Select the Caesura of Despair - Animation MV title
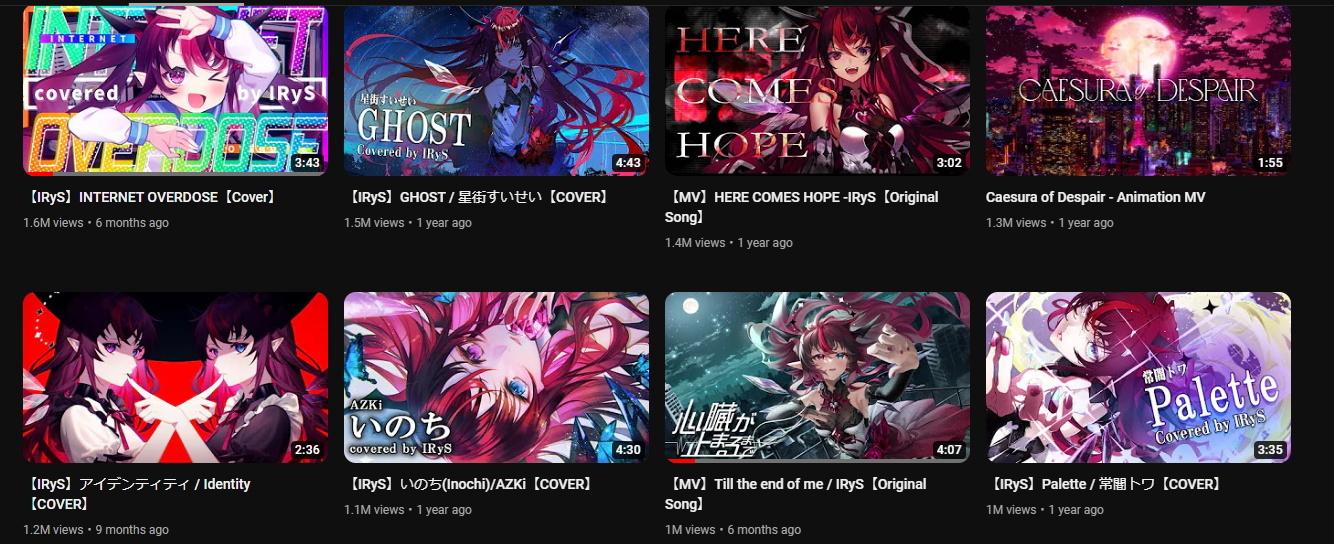The width and height of the screenshot is (1334, 544). (x=1095, y=197)
